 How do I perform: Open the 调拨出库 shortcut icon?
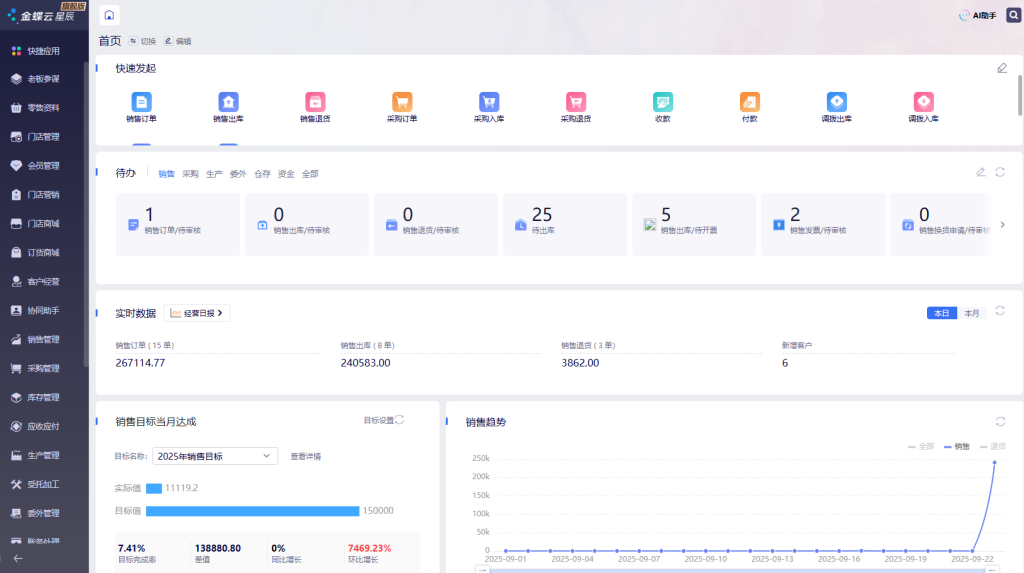(837, 102)
